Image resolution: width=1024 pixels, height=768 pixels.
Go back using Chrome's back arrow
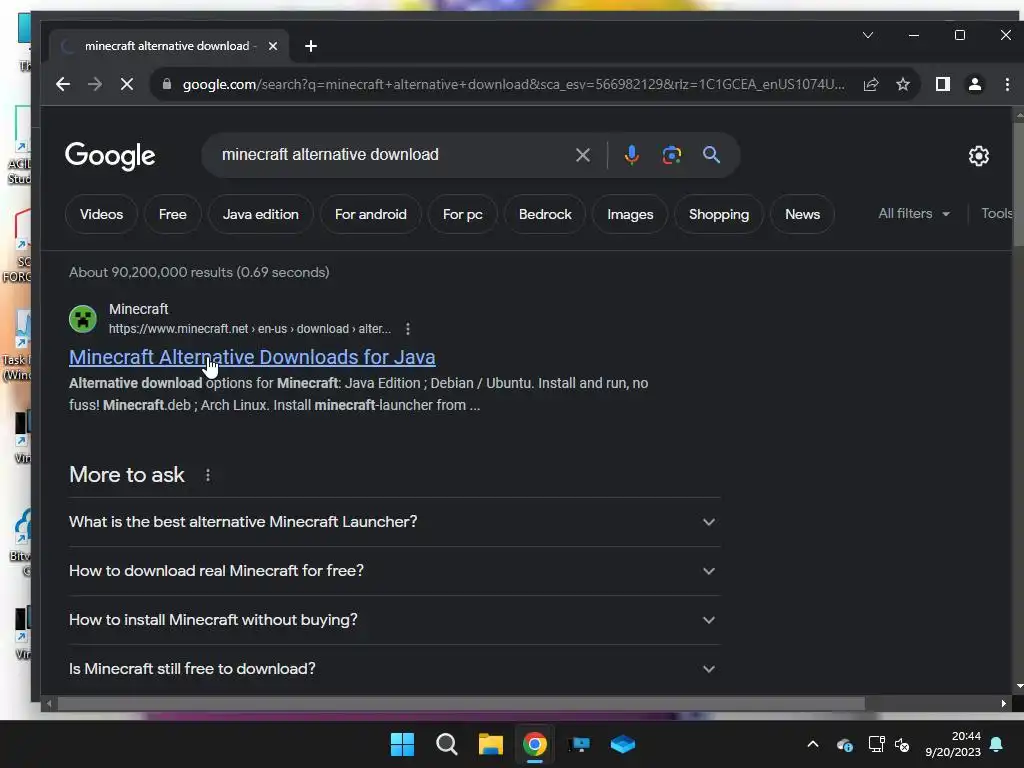(x=63, y=84)
